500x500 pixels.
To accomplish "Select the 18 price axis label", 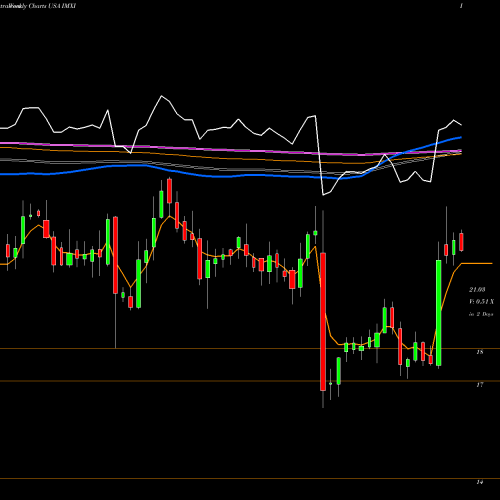I will (x=480, y=352).
